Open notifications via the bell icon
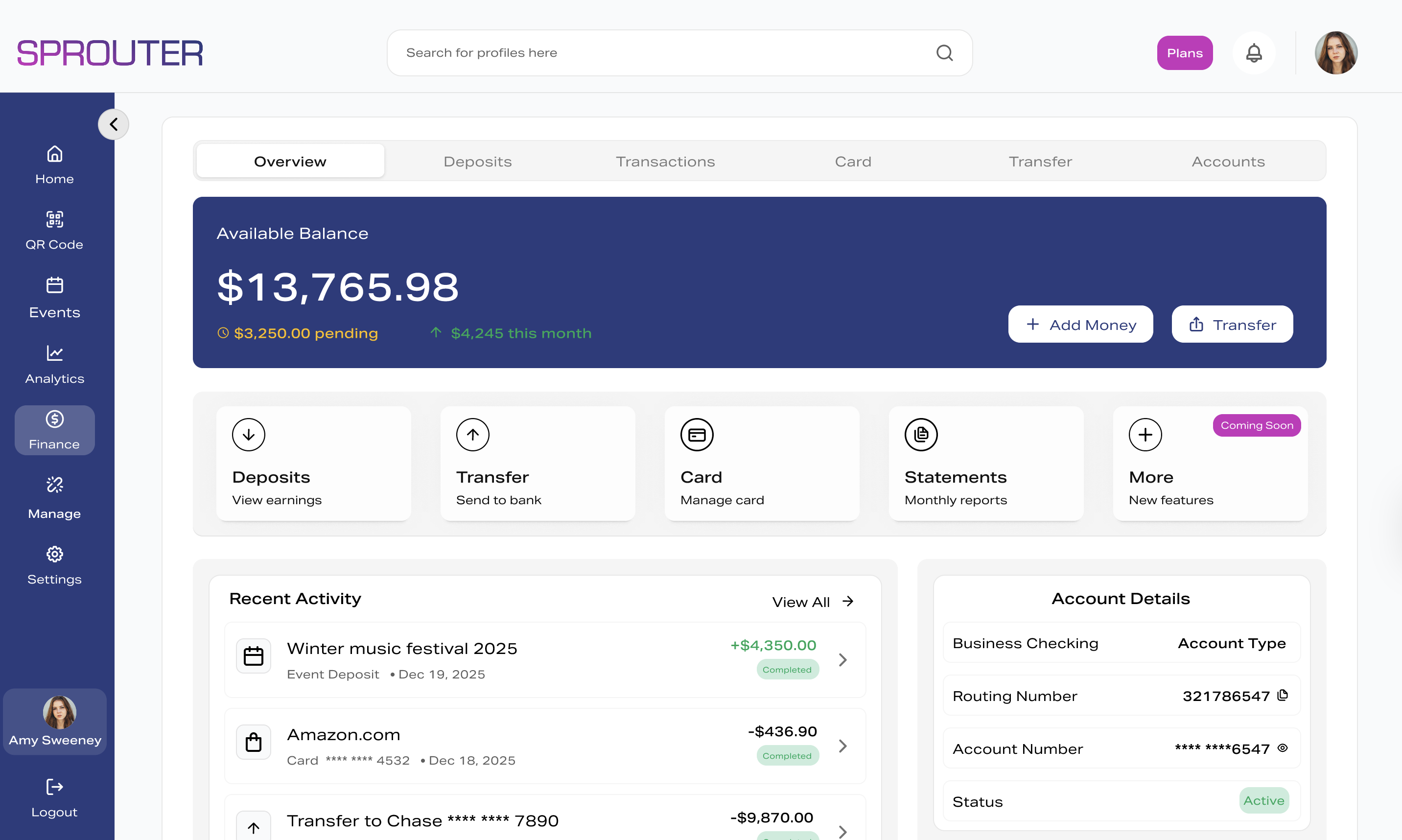 click(1254, 53)
